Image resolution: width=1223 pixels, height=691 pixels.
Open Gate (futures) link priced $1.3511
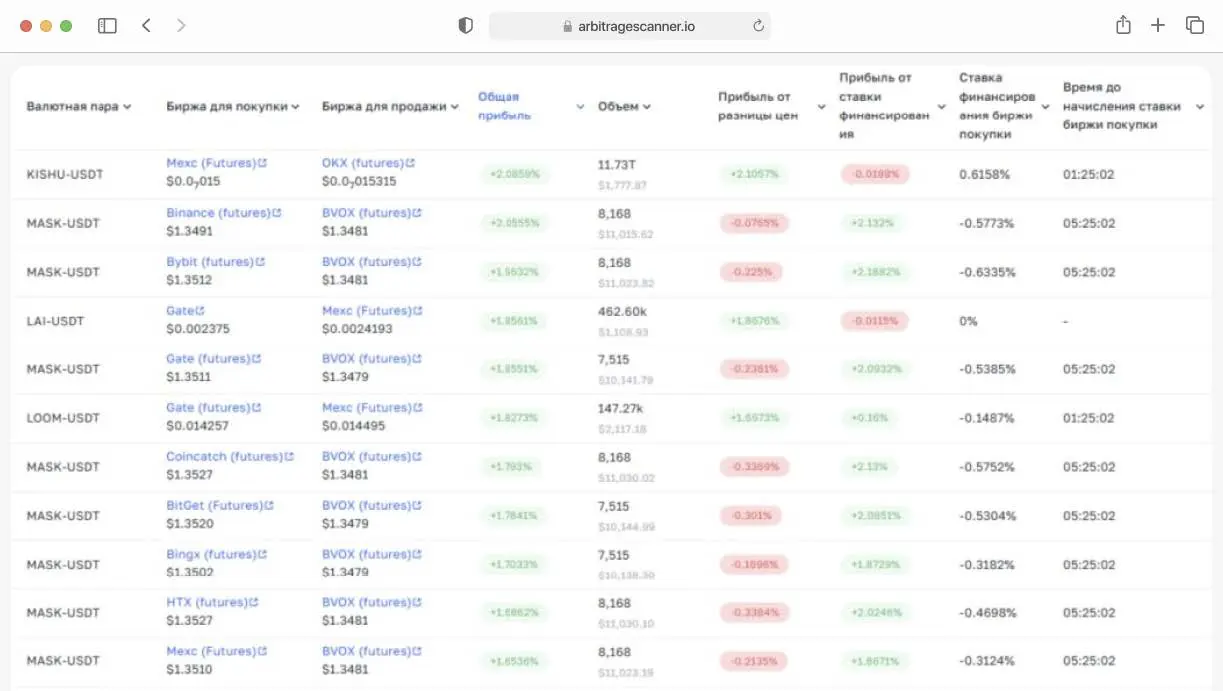click(208, 359)
